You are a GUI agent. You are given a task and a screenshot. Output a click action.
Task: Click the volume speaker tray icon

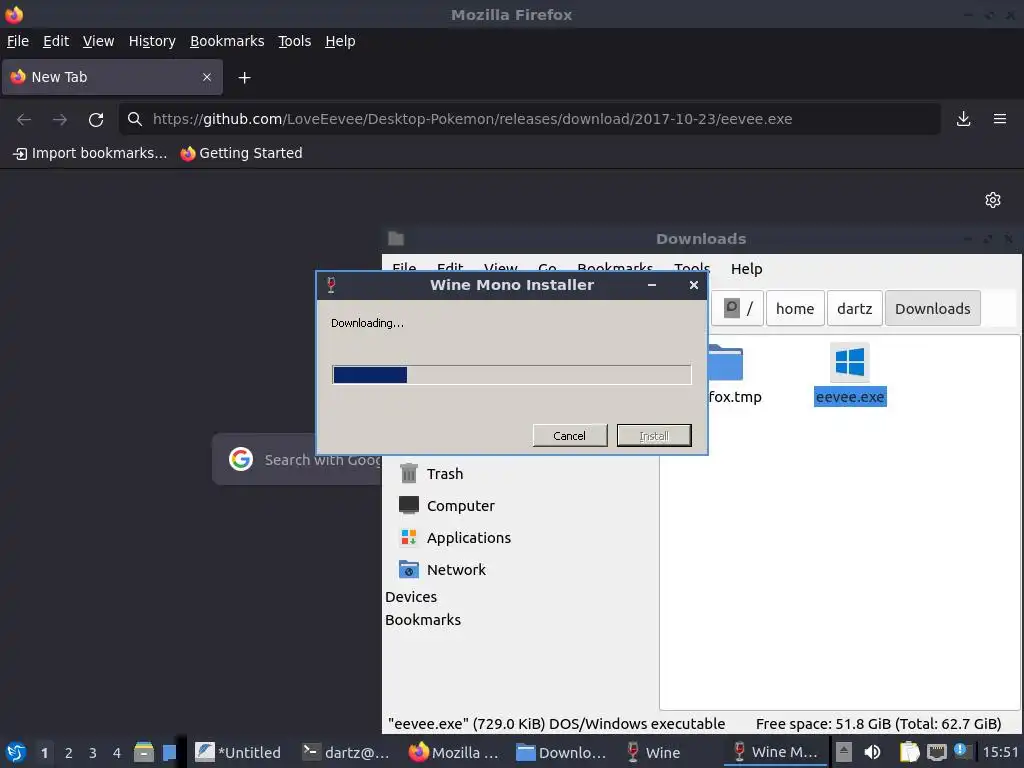[x=872, y=752]
